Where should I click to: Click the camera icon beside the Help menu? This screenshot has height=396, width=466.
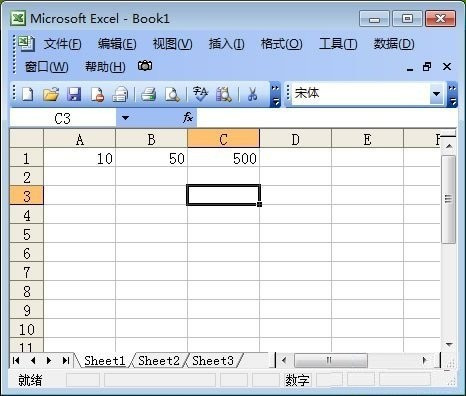click(x=145, y=66)
